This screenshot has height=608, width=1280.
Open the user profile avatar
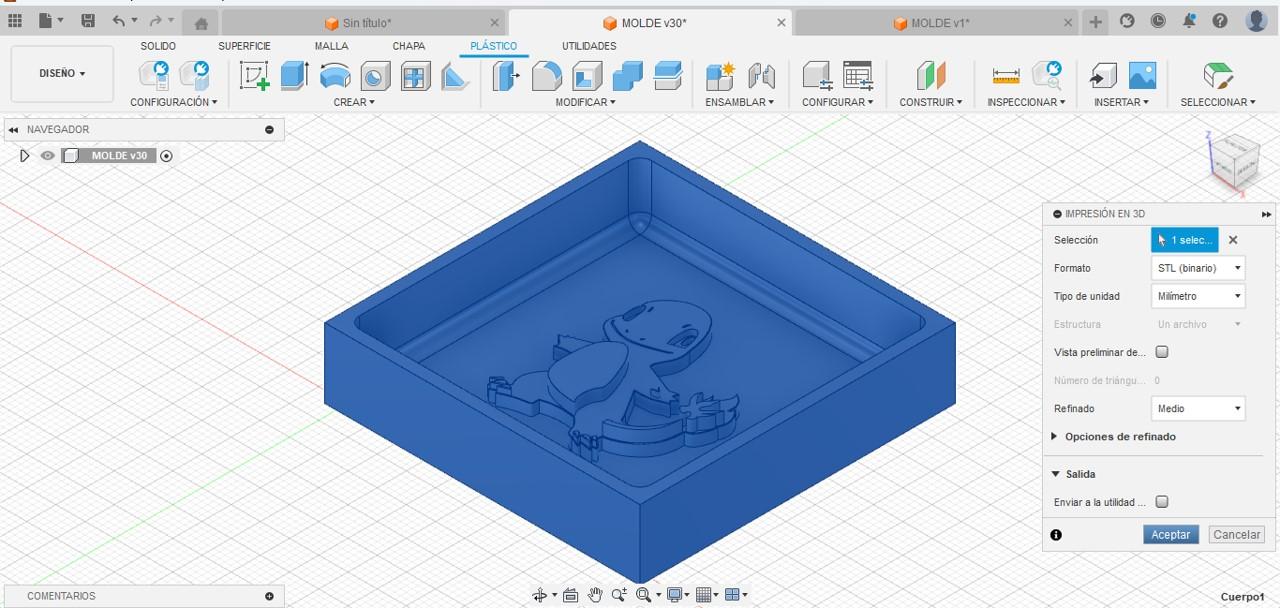1256,21
